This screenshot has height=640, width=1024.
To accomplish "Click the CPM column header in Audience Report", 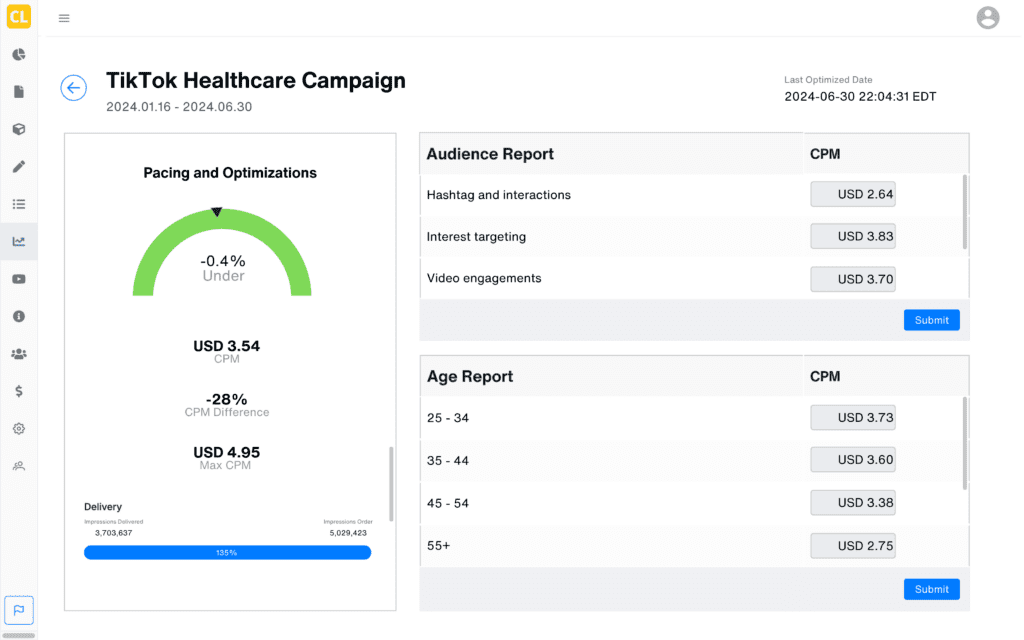I will tap(825, 154).
